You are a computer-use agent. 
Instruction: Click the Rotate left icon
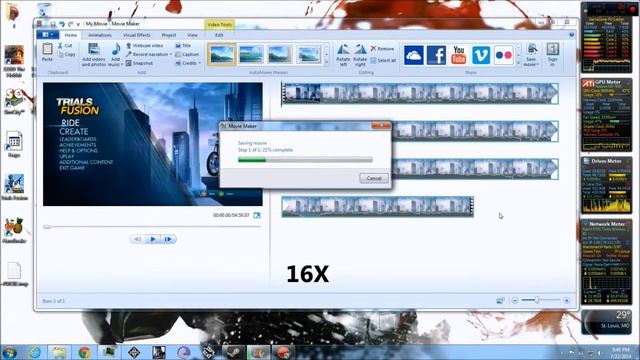point(343,49)
